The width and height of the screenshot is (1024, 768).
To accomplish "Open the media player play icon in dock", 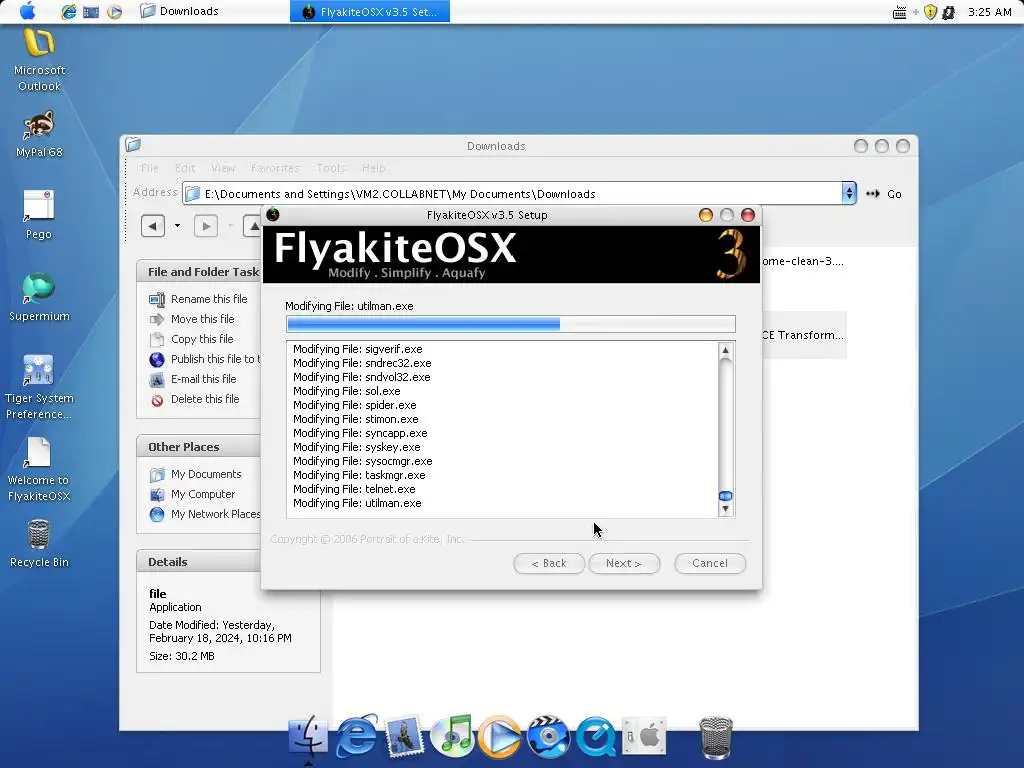I will (500, 737).
